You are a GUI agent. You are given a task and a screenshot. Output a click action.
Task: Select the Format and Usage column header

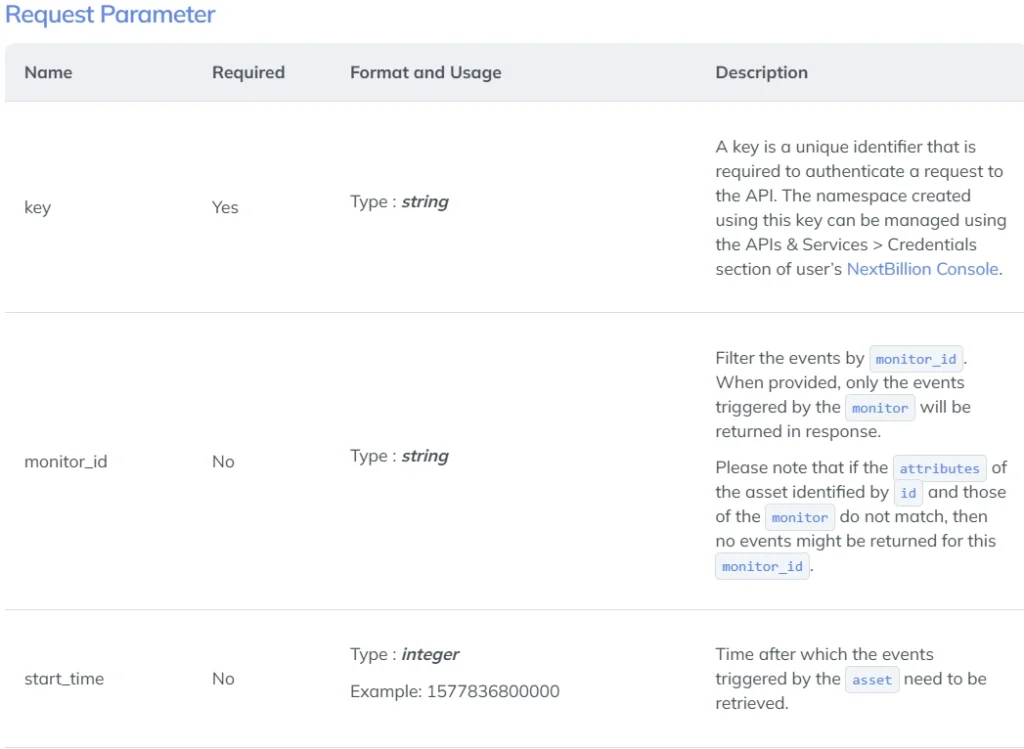click(x=426, y=72)
